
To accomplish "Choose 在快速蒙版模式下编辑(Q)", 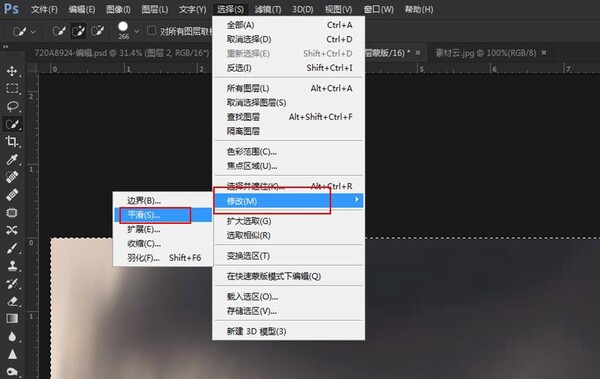I will pyautogui.click(x=289, y=276).
